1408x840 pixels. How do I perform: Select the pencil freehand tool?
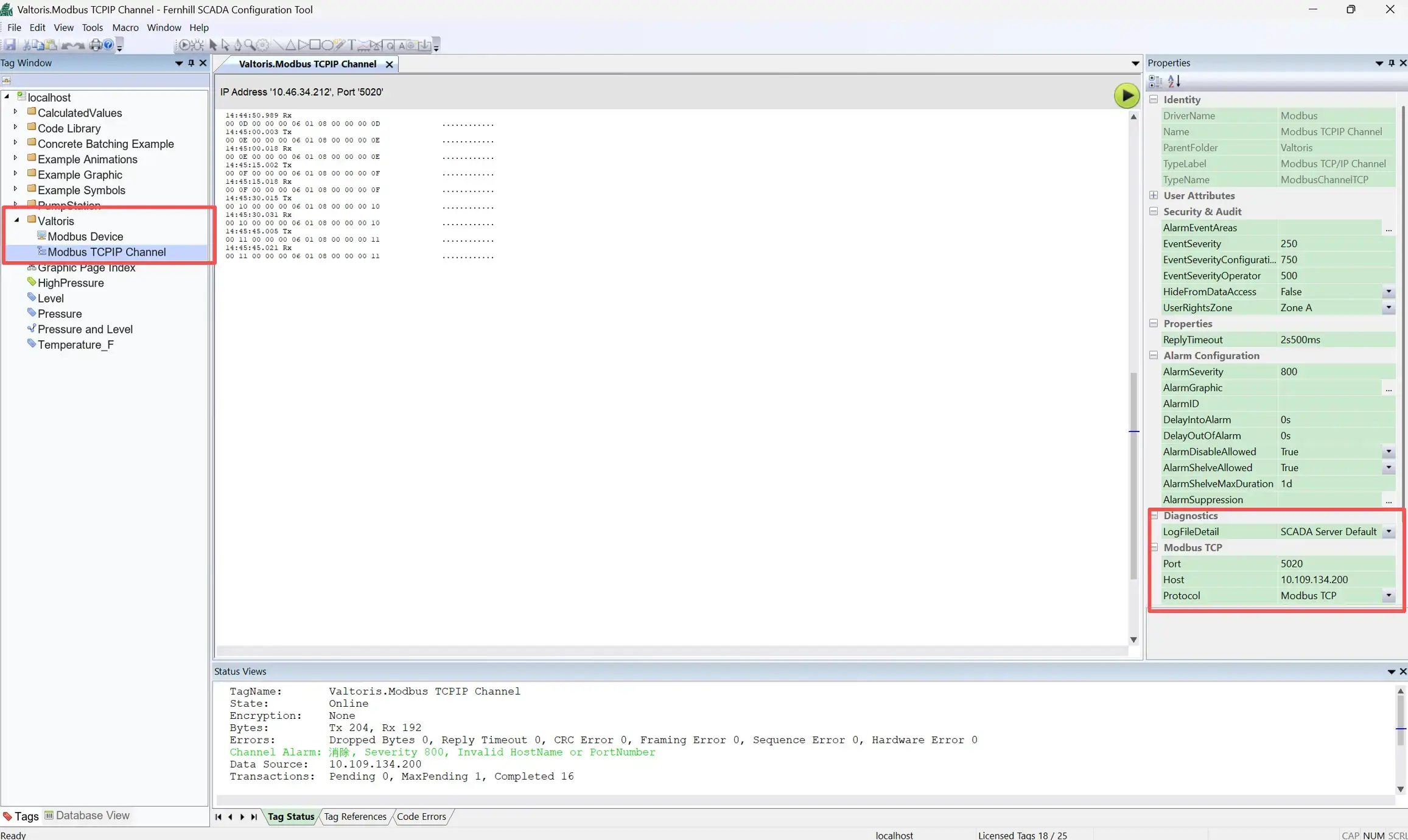[340, 44]
